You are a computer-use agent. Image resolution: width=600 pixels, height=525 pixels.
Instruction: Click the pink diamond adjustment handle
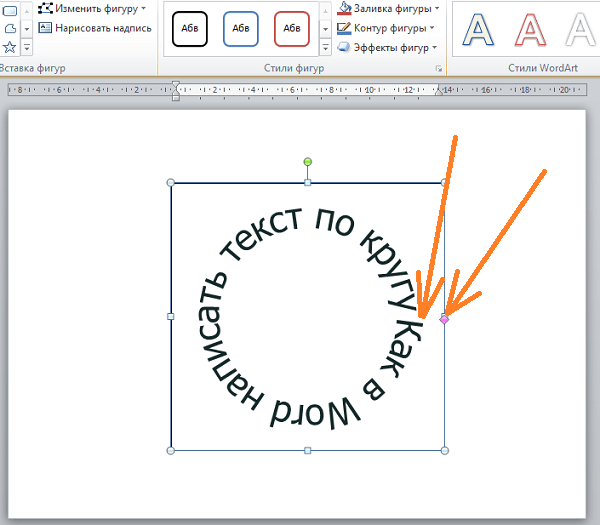click(x=444, y=319)
